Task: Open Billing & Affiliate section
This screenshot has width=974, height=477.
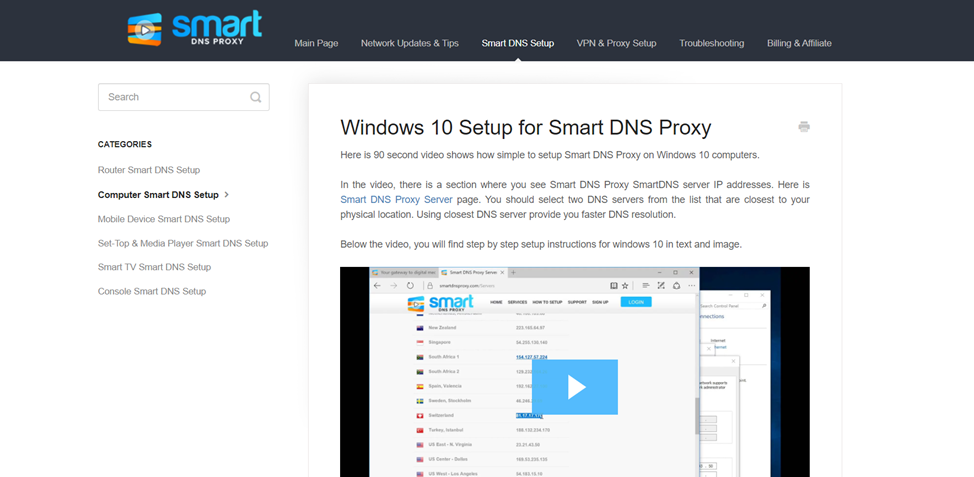Action: click(x=799, y=43)
